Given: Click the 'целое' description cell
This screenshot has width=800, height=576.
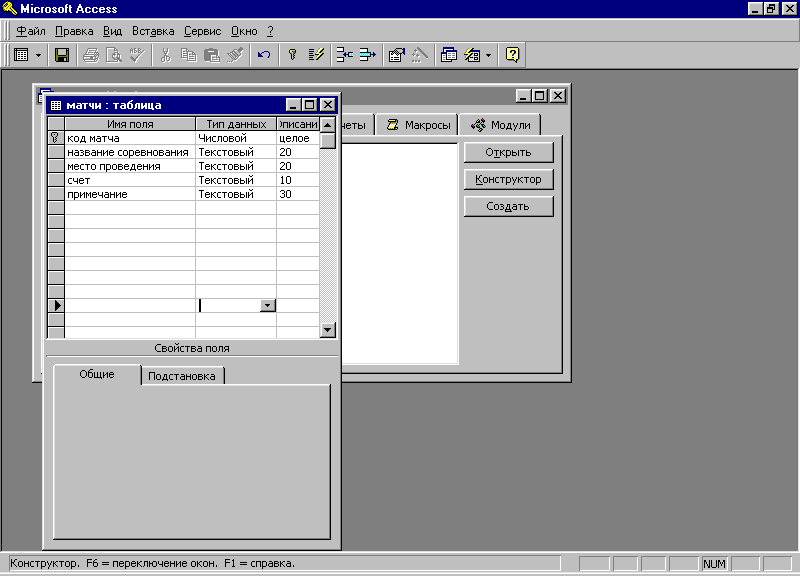Looking at the screenshot, I should (298, 138).
